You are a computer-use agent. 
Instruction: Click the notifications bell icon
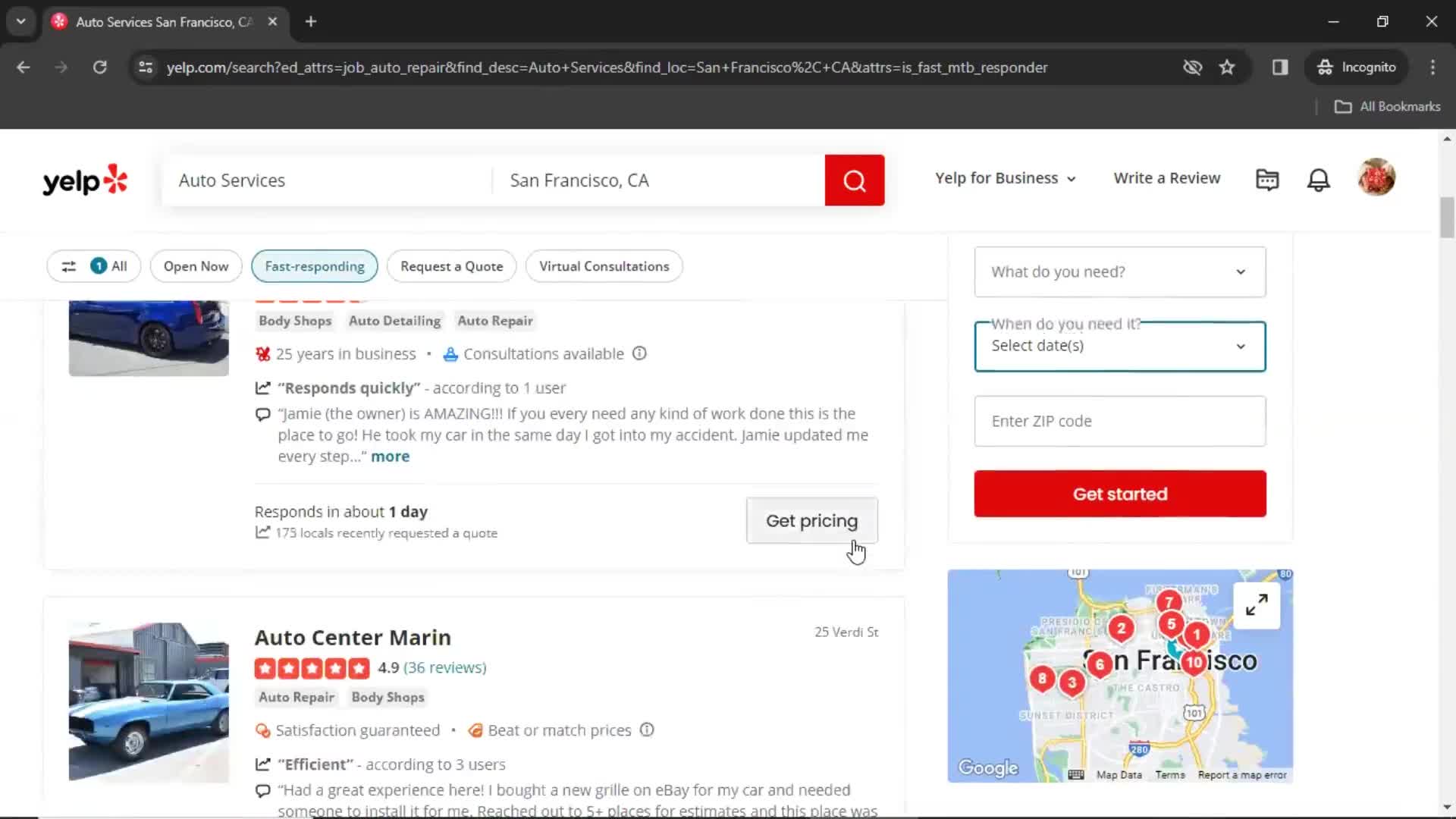(1319, 179)
